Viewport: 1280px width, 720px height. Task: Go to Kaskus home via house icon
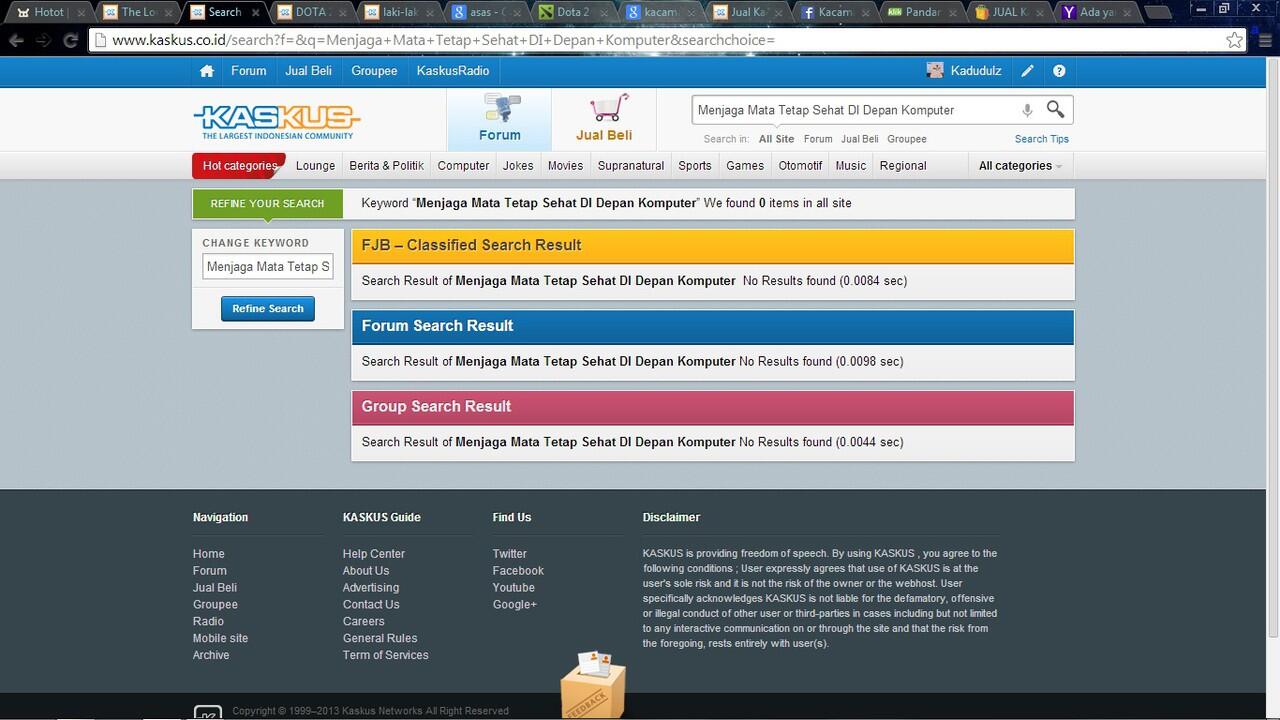click(206, 71)
